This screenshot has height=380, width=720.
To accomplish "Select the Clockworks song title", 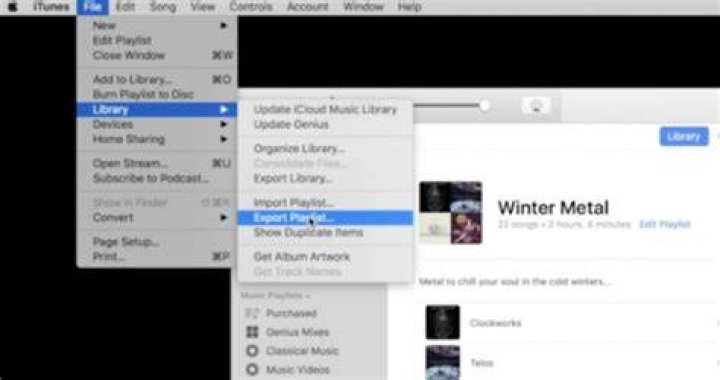I will pos(495,323).
